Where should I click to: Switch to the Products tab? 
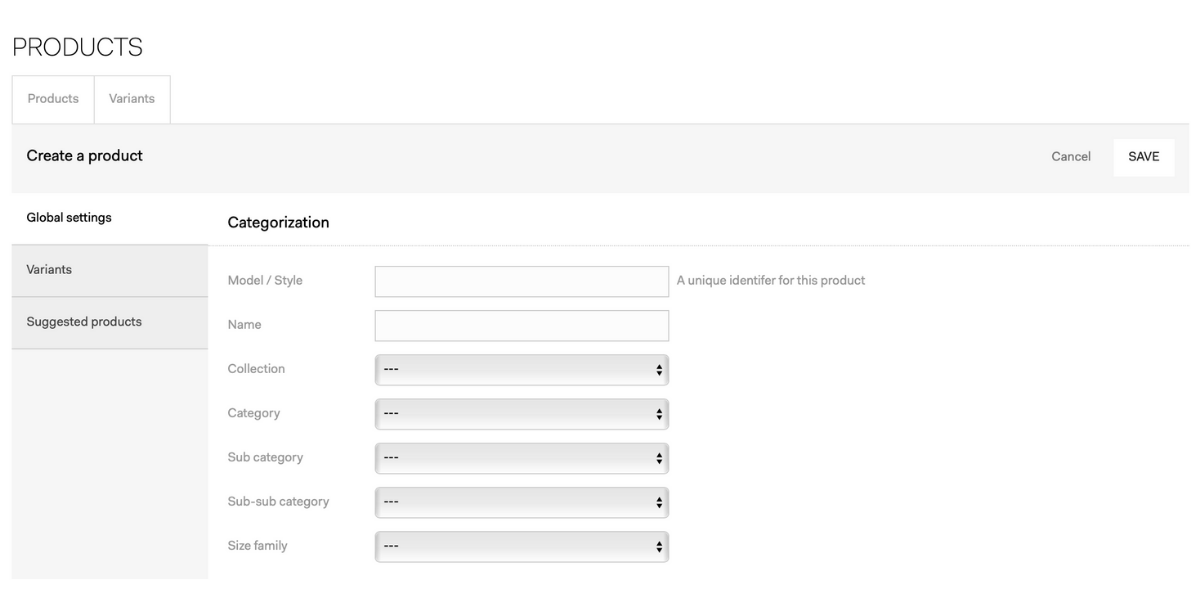tap(53, 99)
